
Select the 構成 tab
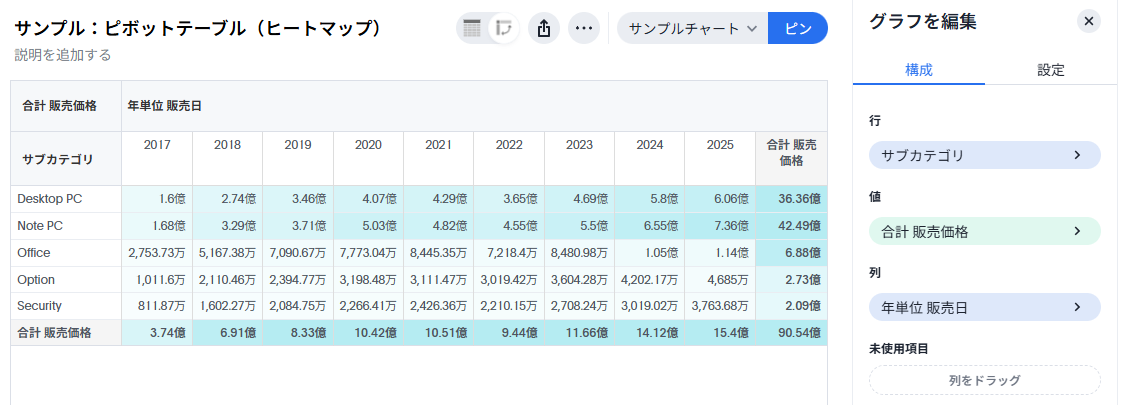(x=918, y=70)
